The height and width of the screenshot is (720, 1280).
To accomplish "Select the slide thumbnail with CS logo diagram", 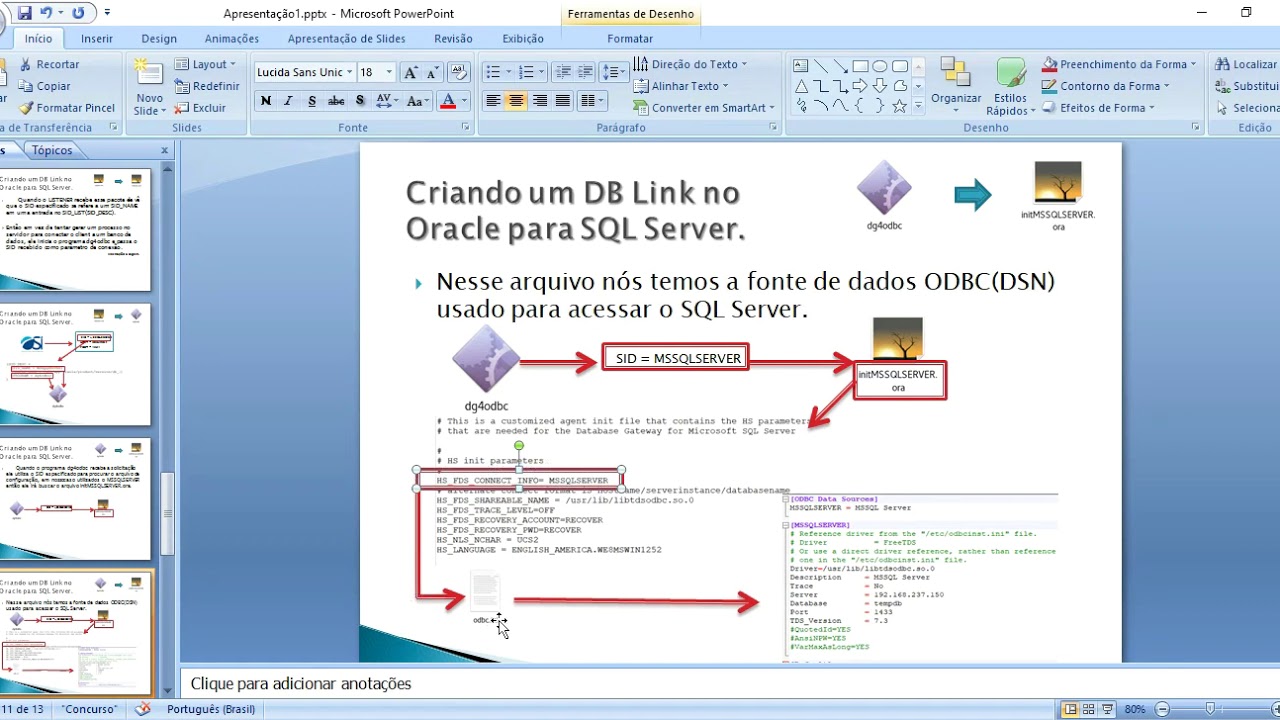I will pos(75,364).
